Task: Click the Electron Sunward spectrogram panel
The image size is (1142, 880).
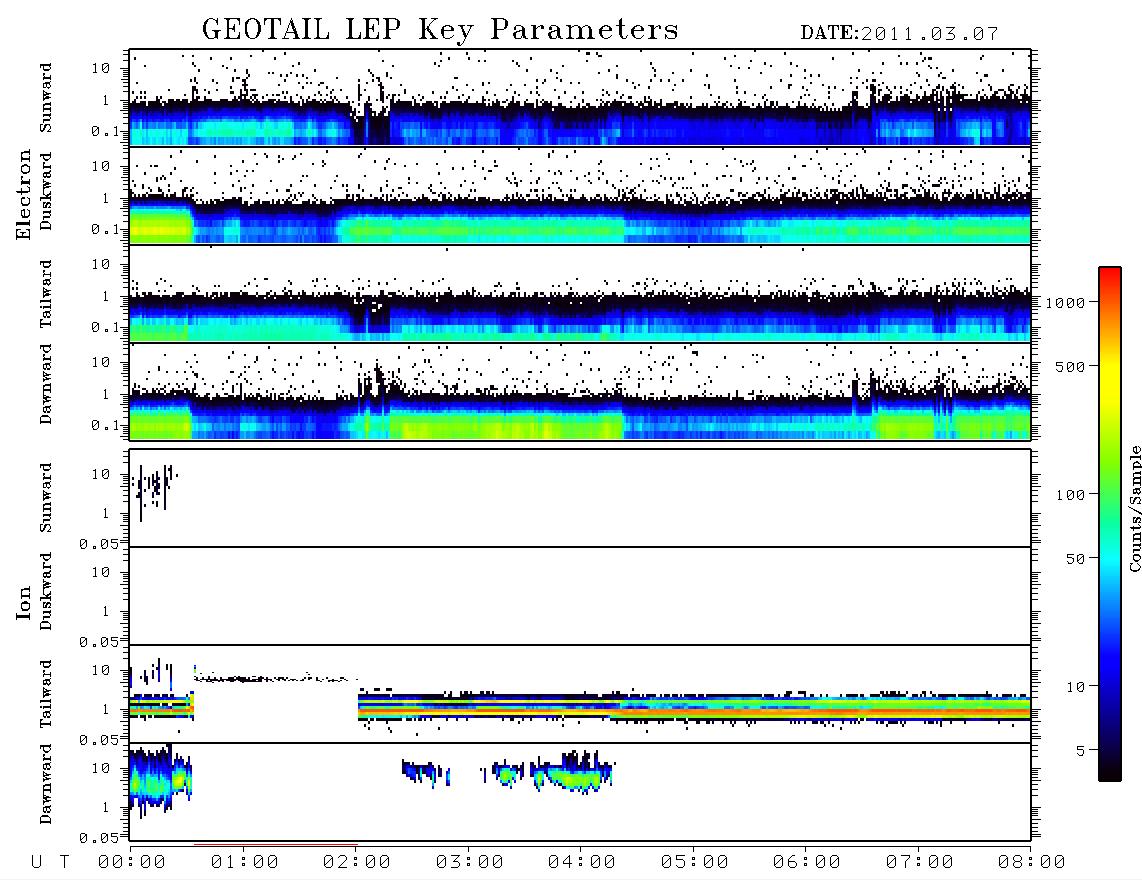Action: point(580,97)
